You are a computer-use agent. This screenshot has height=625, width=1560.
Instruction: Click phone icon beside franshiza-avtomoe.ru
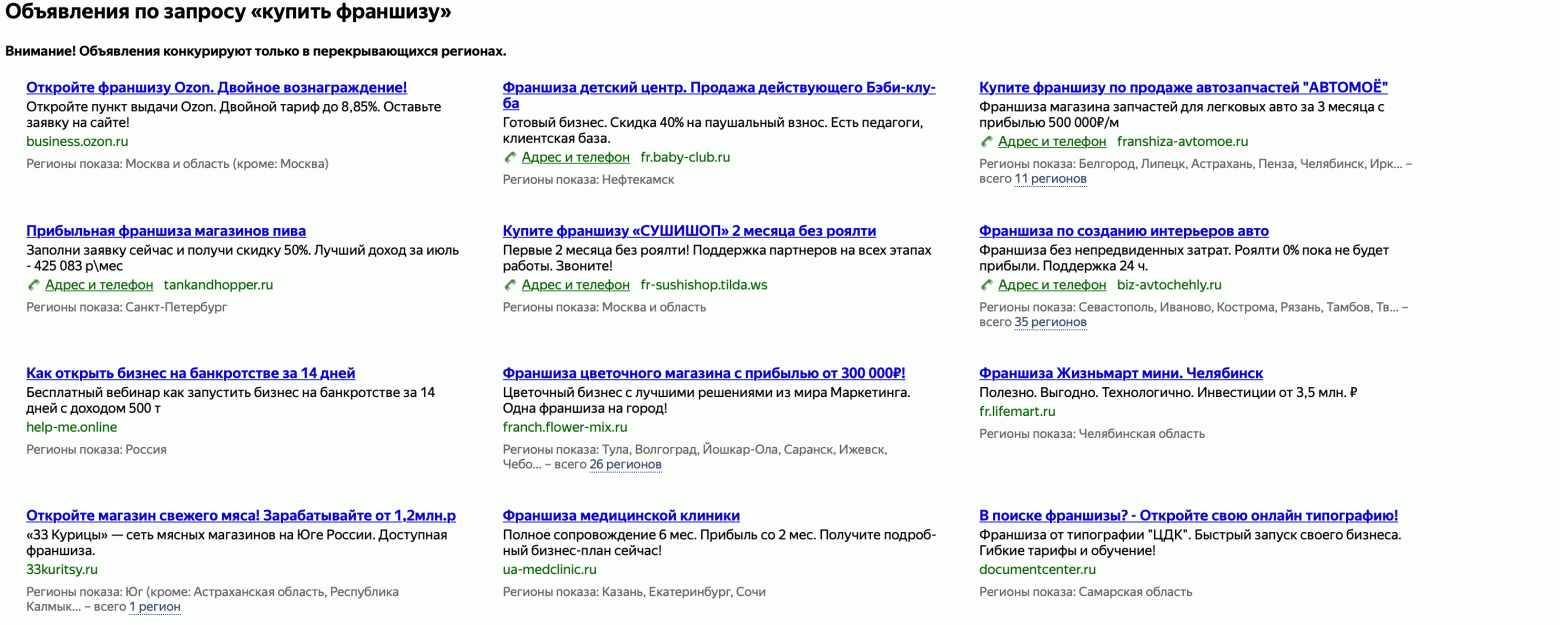tap(987, 142)
